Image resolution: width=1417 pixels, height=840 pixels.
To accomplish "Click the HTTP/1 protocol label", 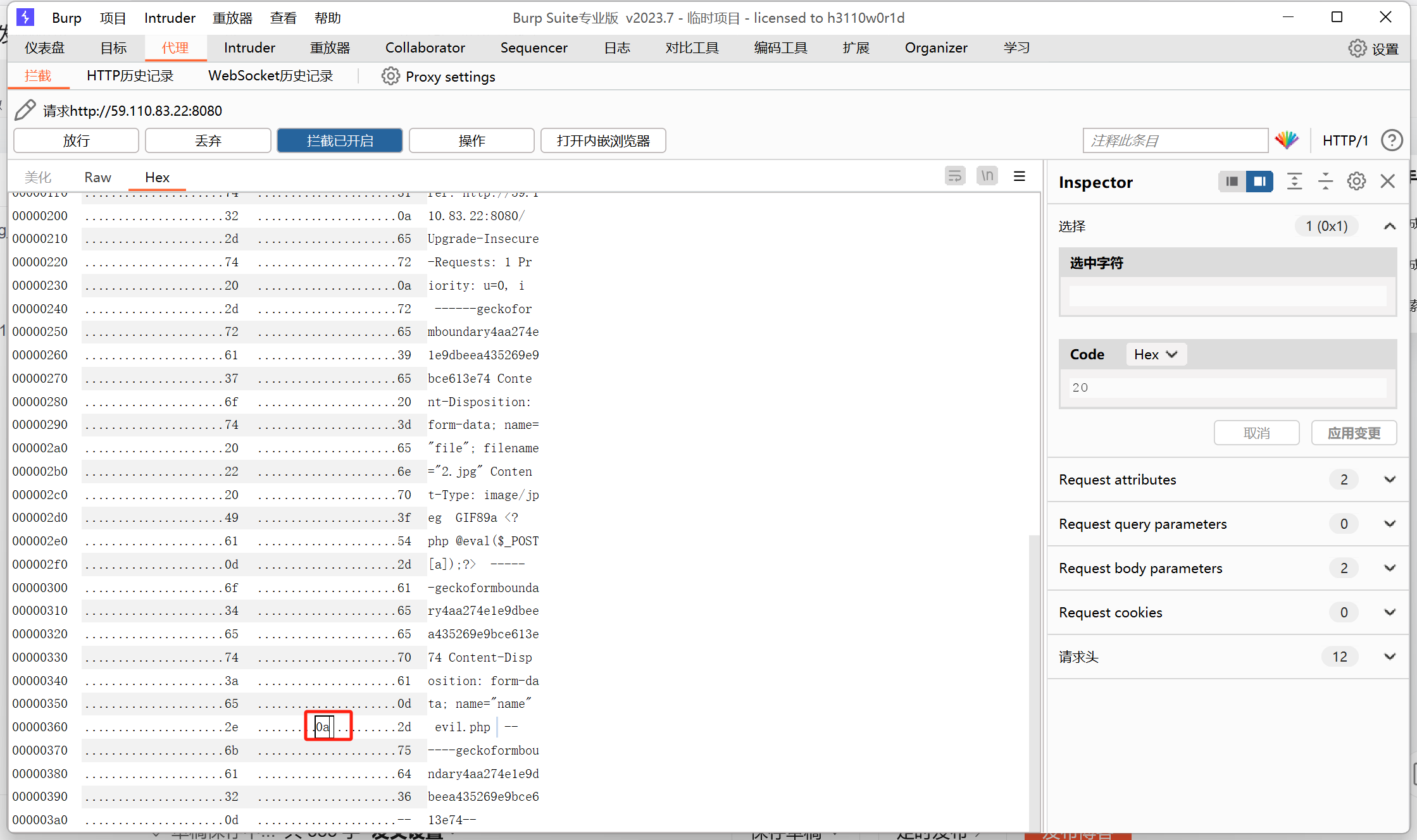I will coord(1345,140).
